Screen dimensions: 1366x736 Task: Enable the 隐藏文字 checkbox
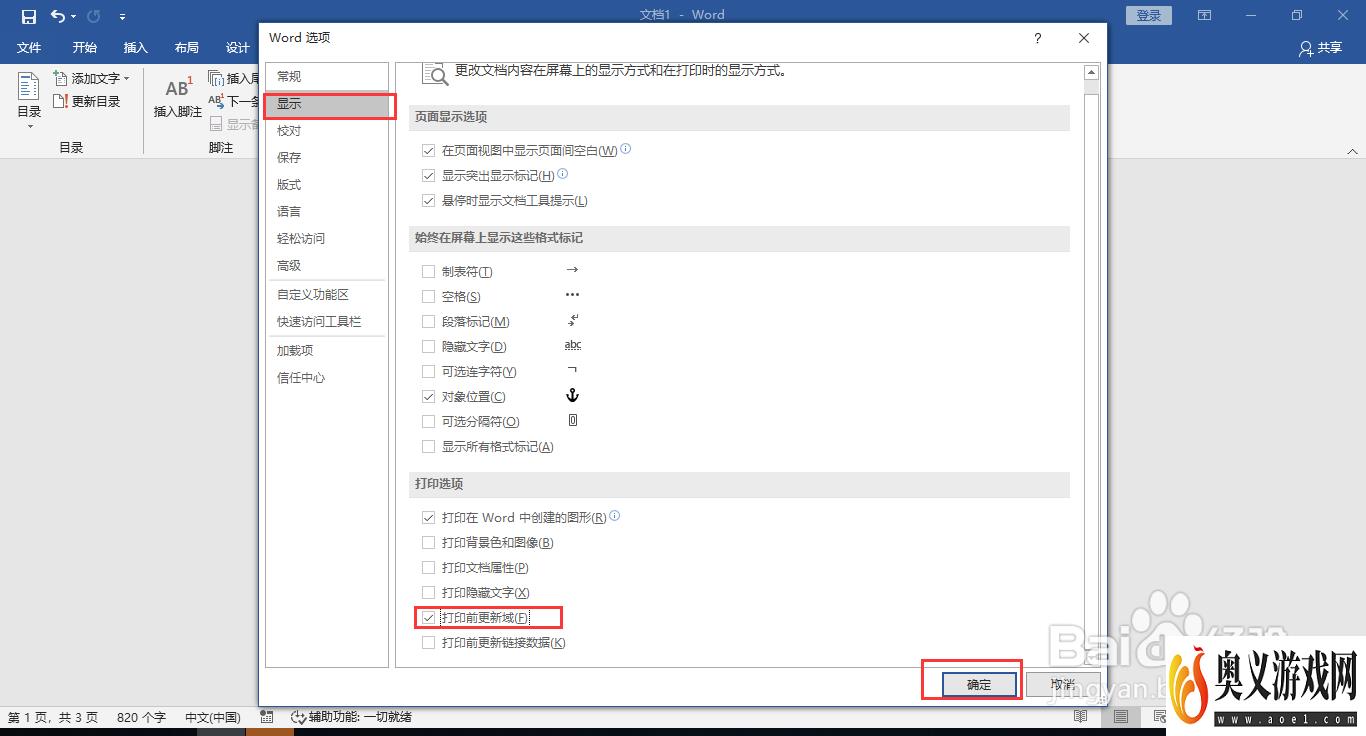[x=428, y=346]
